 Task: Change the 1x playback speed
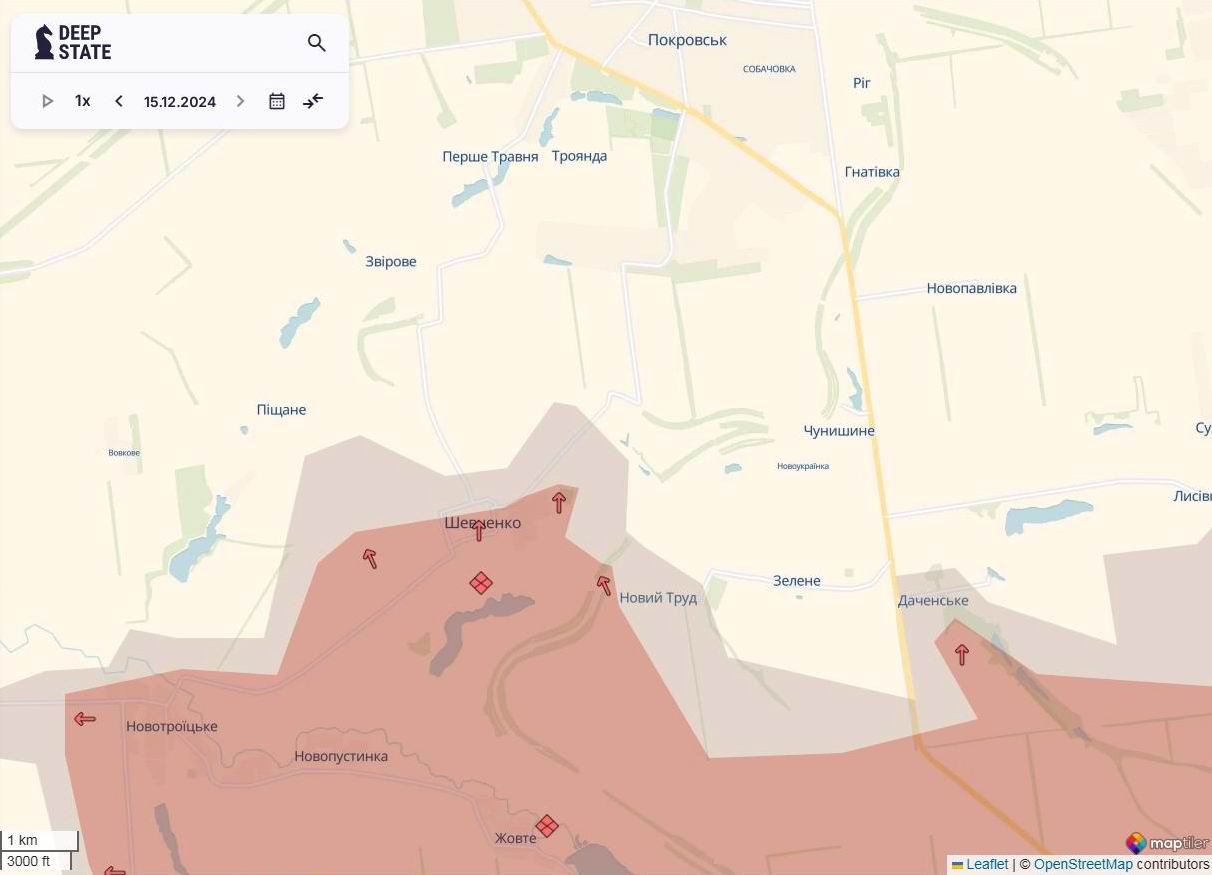pyautogui.click(x=83, y=101)
